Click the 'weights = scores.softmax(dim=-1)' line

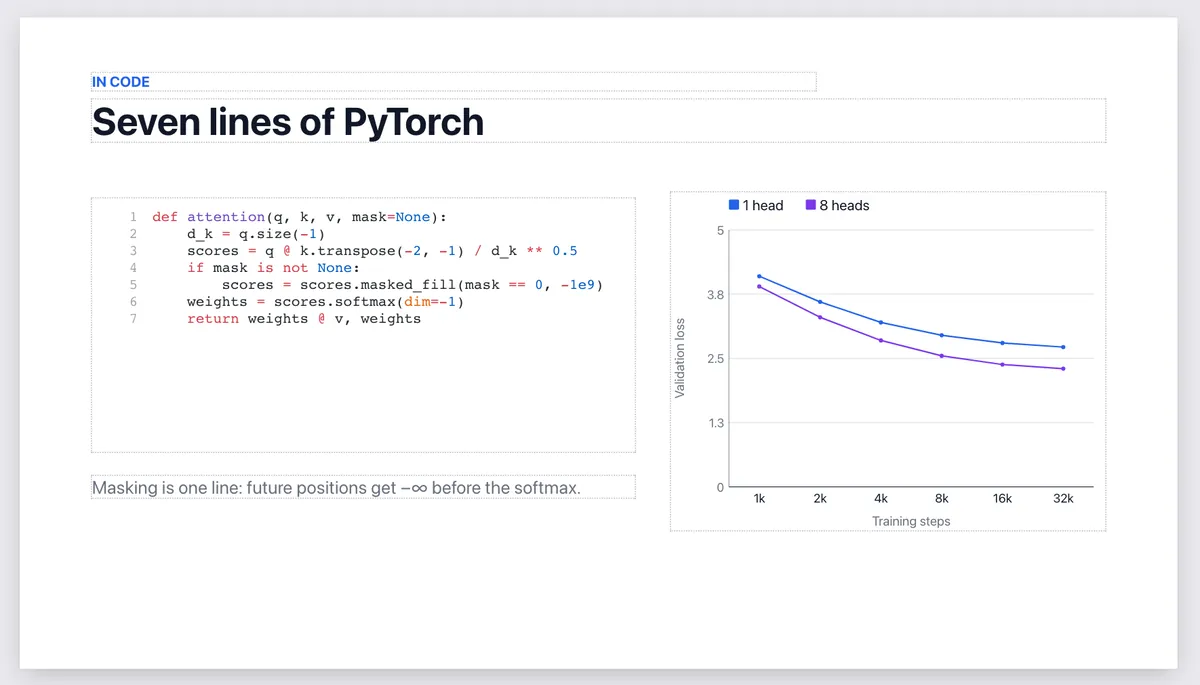326,301
